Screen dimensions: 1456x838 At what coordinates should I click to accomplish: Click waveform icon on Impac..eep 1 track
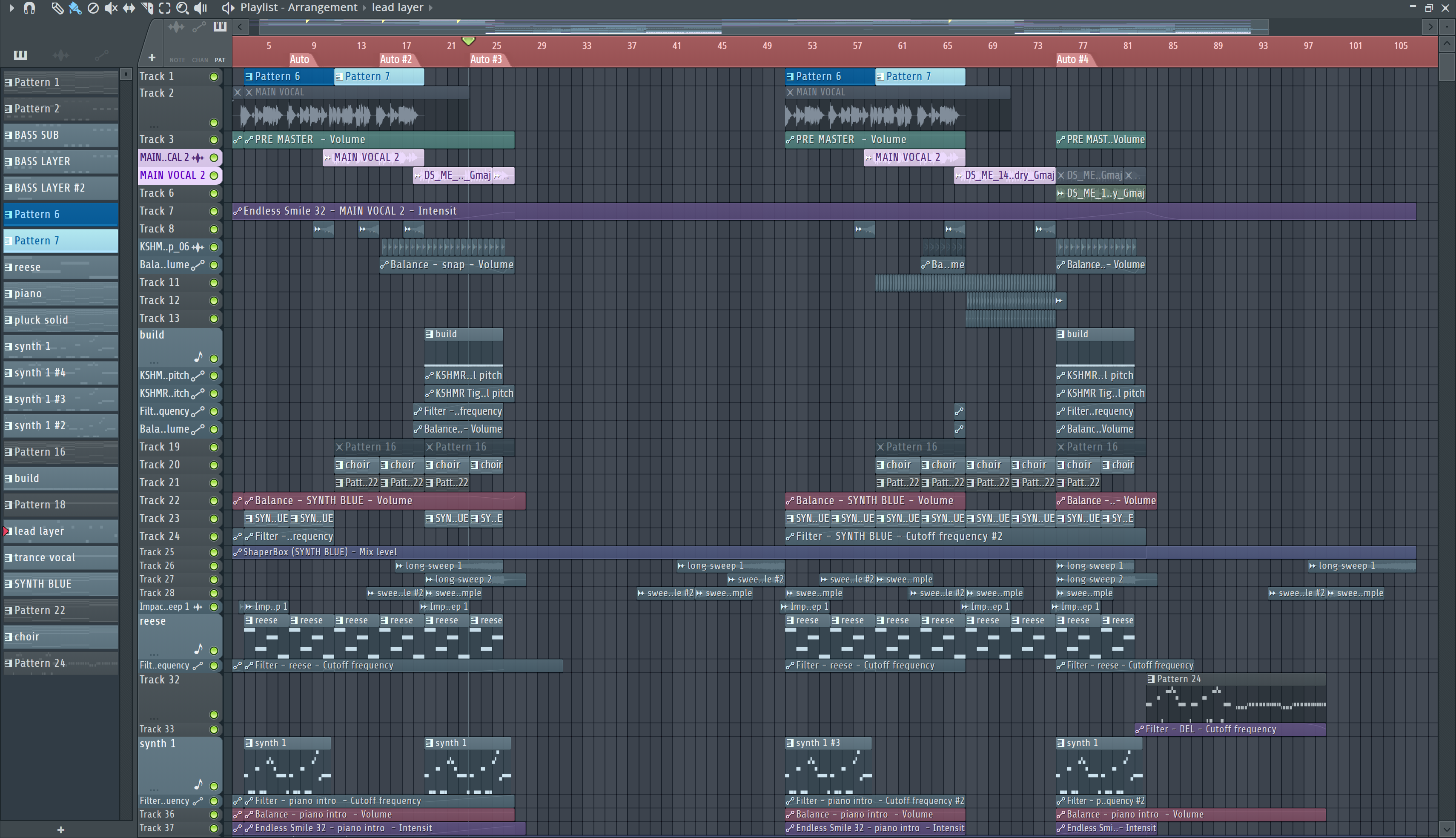[198, 607]
